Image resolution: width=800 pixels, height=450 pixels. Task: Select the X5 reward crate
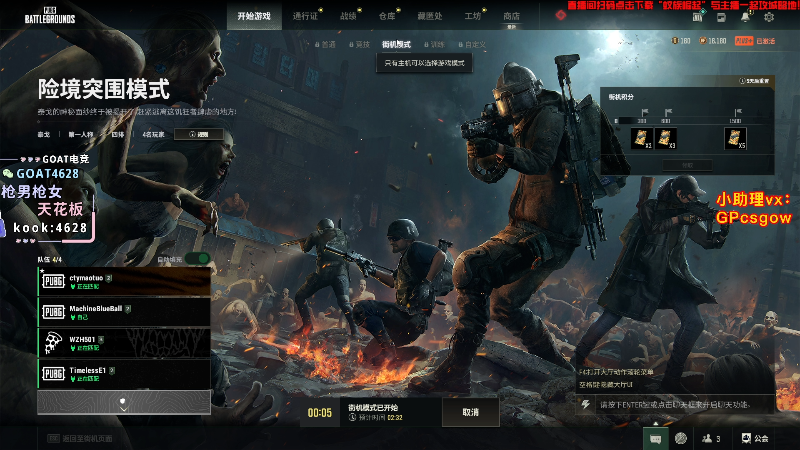point(735,138)
